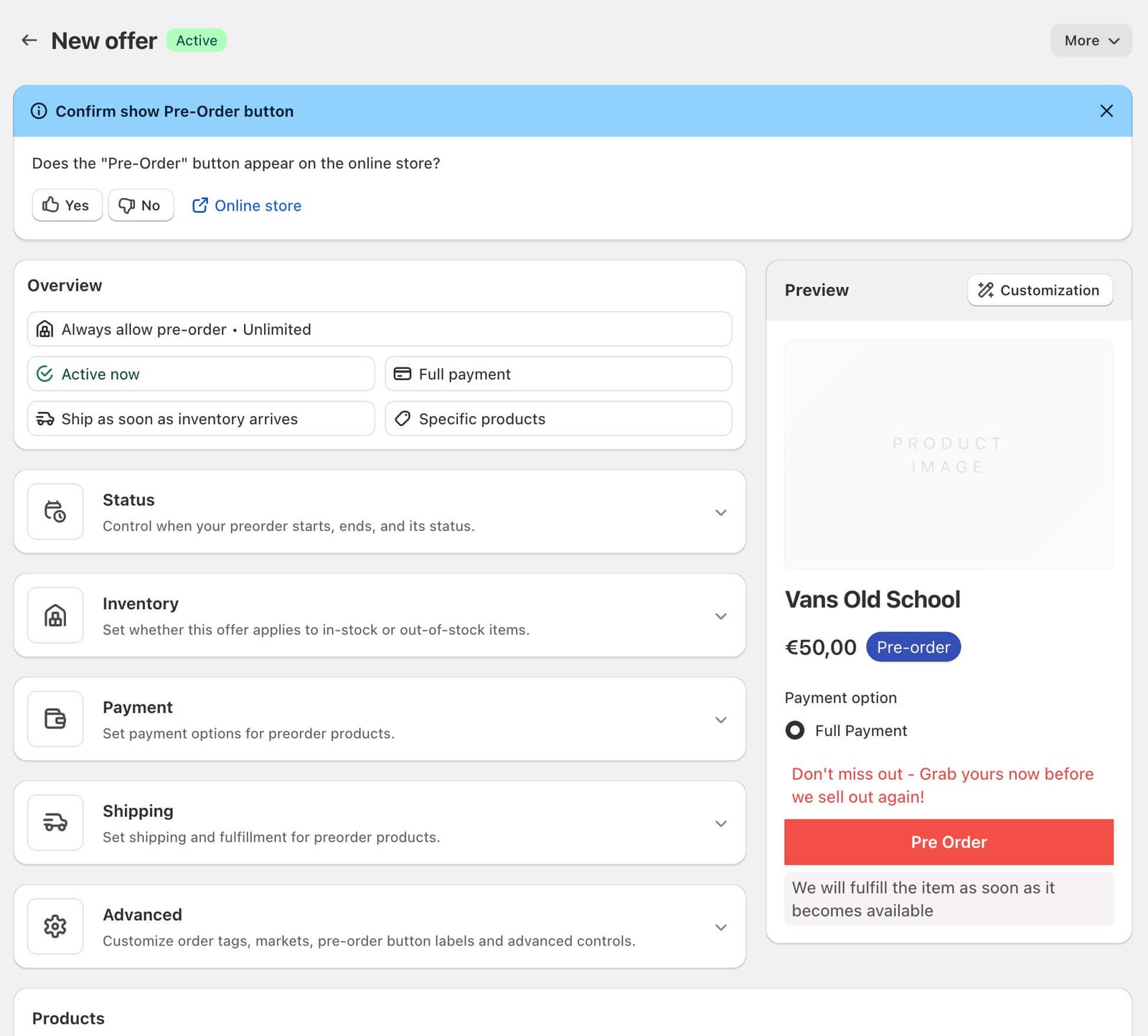Click the magic wand icon on Customization
Viewport: 1148px width, 1036px height.
click(986, 290)
